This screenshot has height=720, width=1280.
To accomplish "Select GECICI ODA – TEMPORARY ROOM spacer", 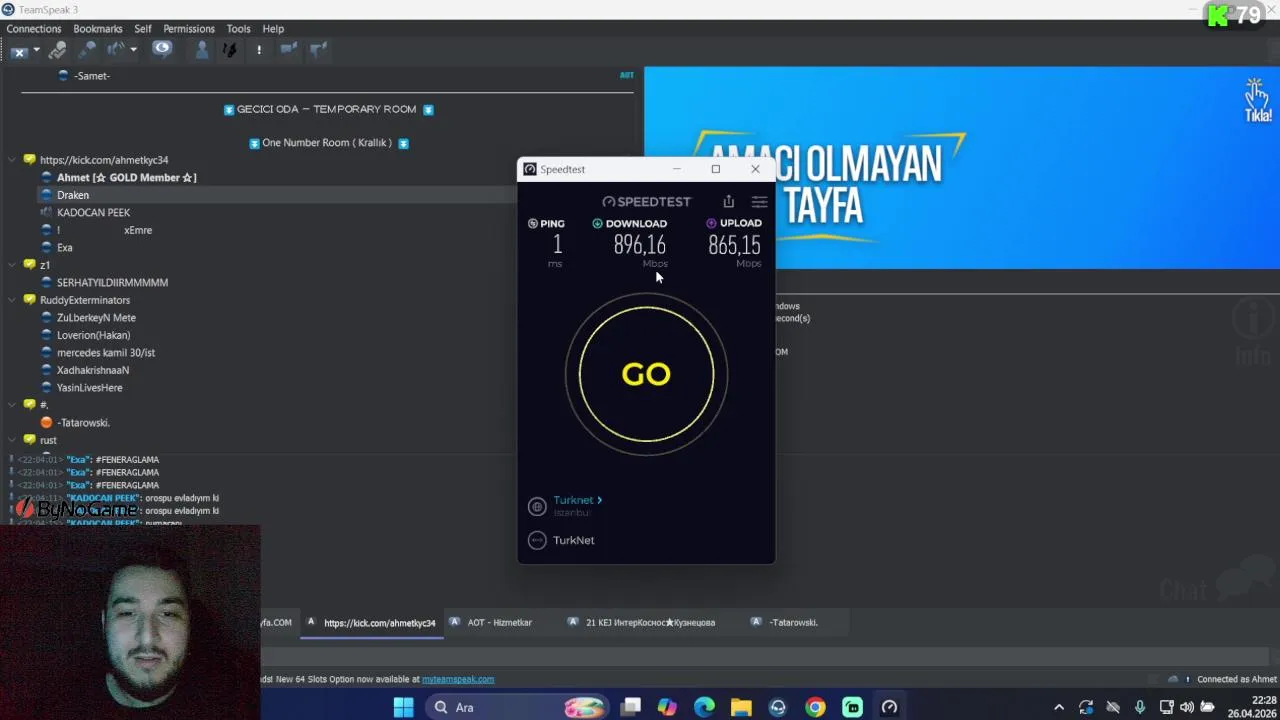I will (x=327, y=109).
